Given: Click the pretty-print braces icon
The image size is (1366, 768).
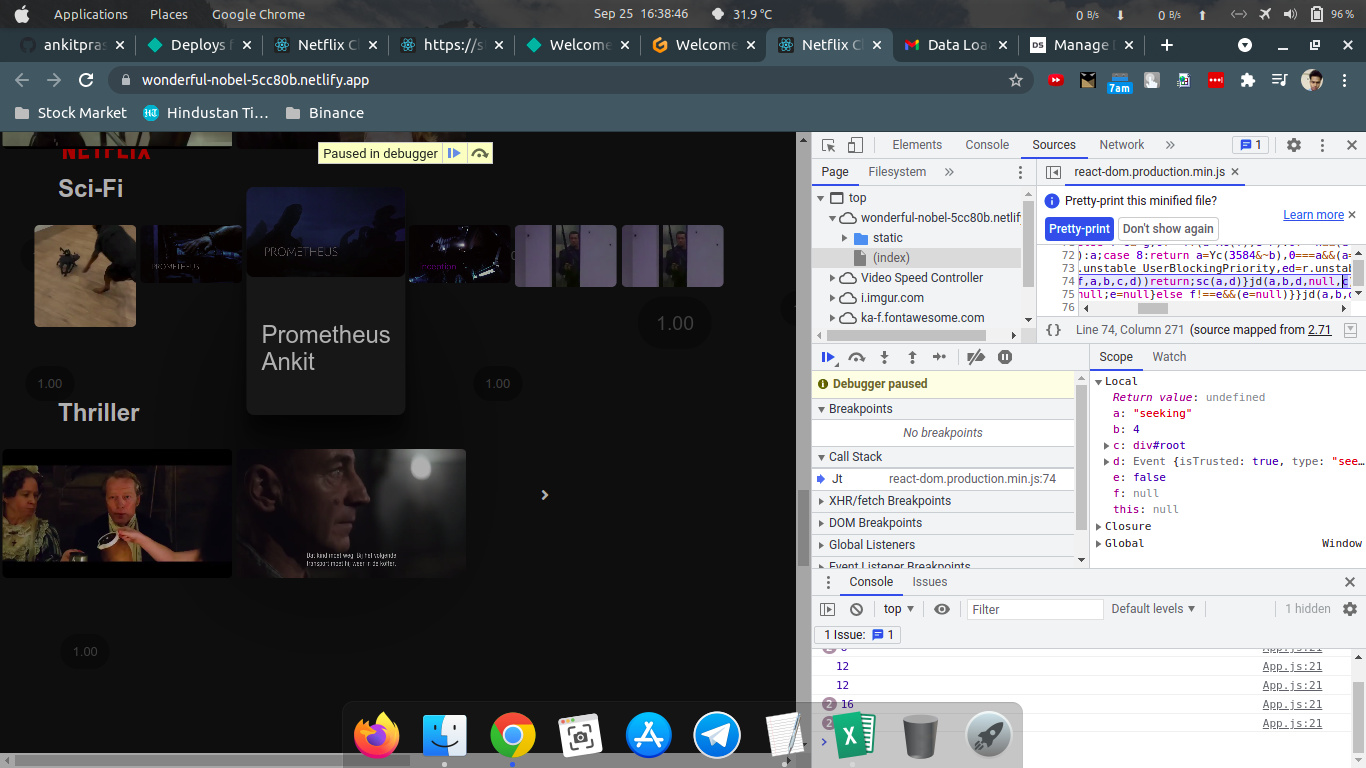Looking at the screenshot, I should click(x=1054, y=330).
